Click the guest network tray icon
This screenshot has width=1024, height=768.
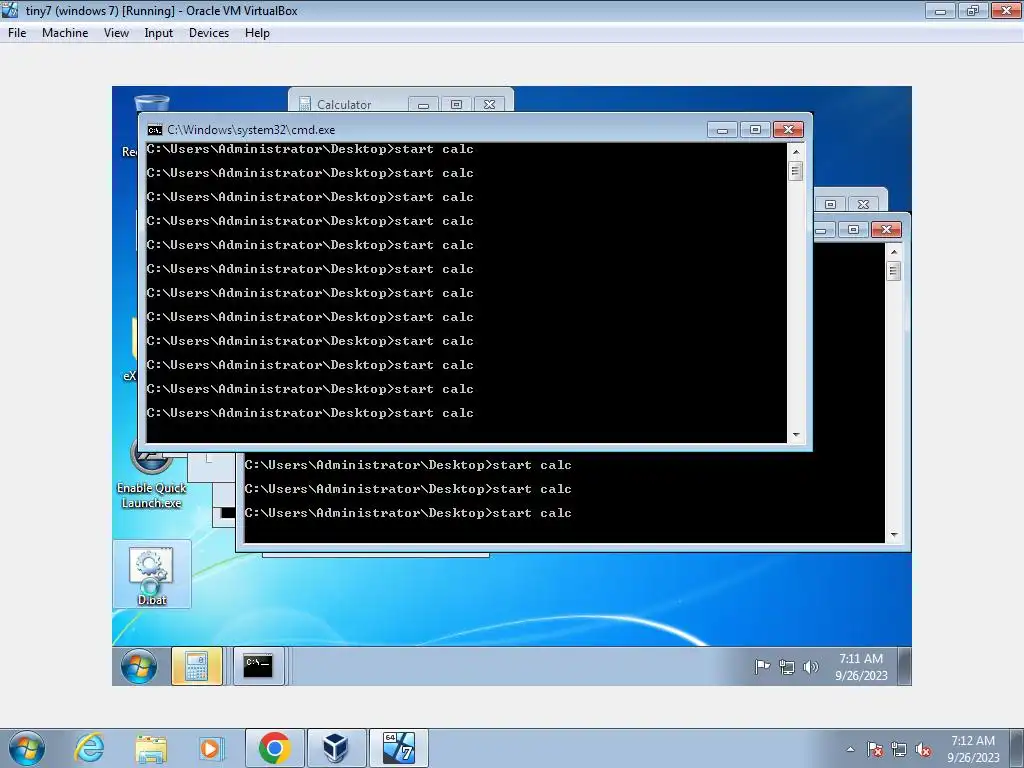(x=787, y=667)
